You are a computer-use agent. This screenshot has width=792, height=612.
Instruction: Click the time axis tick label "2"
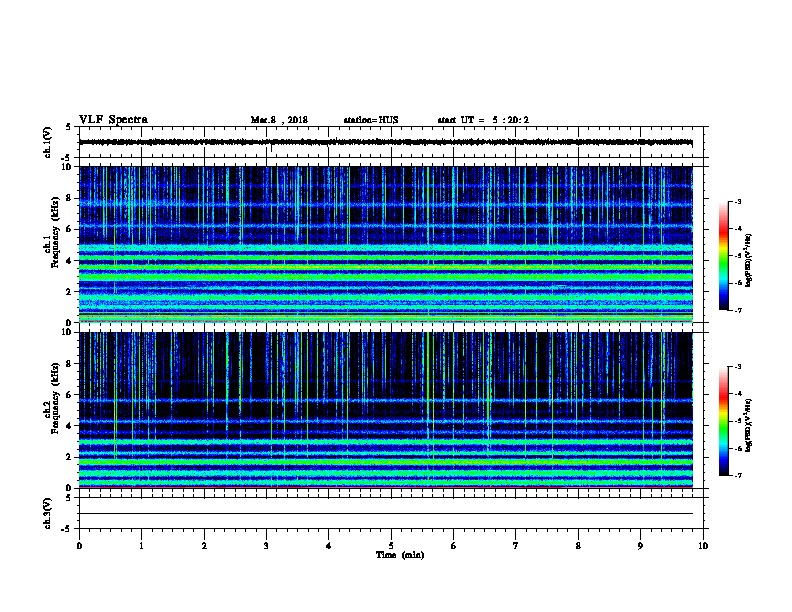coord(204,546)
